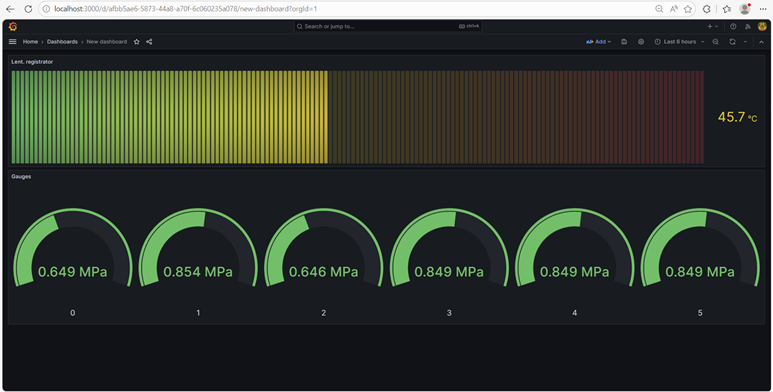Expand the refresh interval dropdown arrow
The height and width of the screenshot is (392, 773).
point(745,42)
